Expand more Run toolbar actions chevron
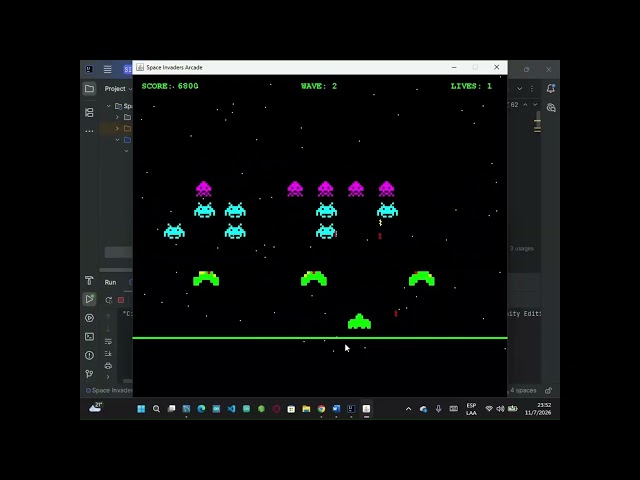 click(108, 377)
